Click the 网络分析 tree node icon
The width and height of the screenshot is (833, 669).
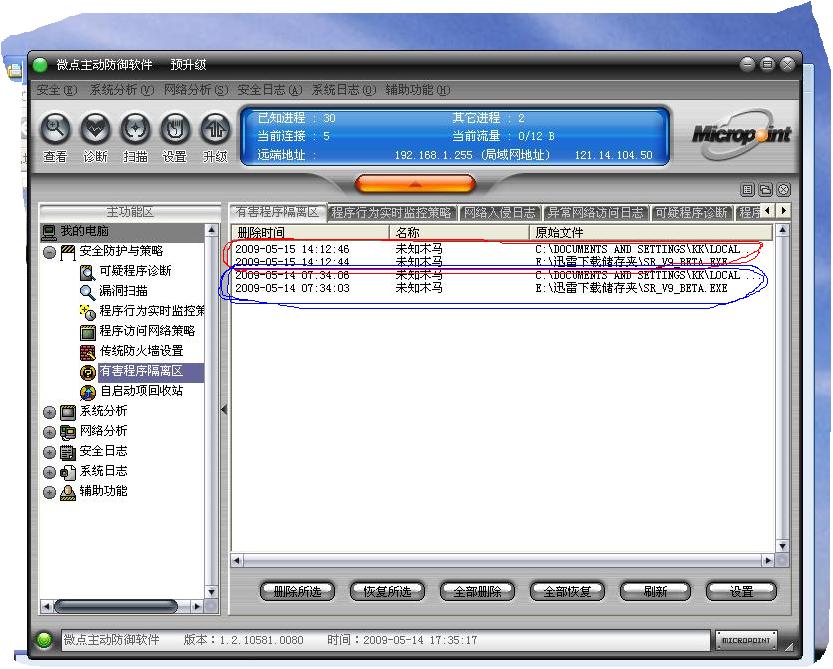pyautogui.click(x=67, y=432)
